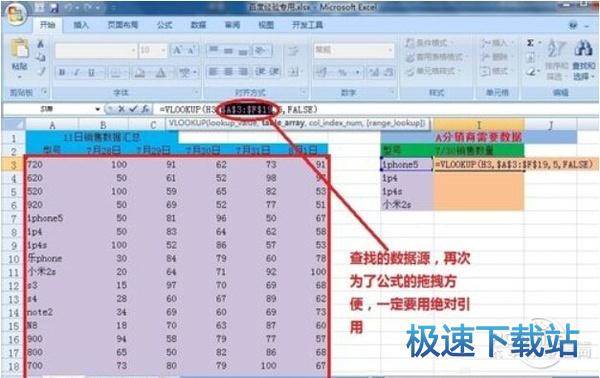
Task: Switch to the 开发工具 Developer tab
Action: (x=307, y=26)
